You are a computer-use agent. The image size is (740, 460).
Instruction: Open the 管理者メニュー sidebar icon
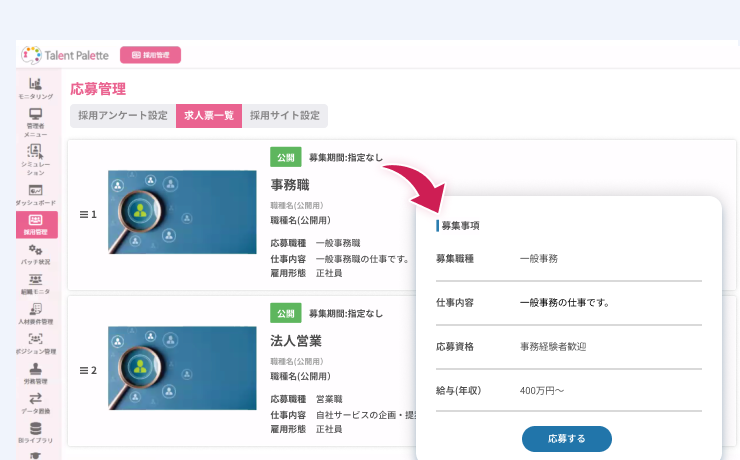[35, 122]
